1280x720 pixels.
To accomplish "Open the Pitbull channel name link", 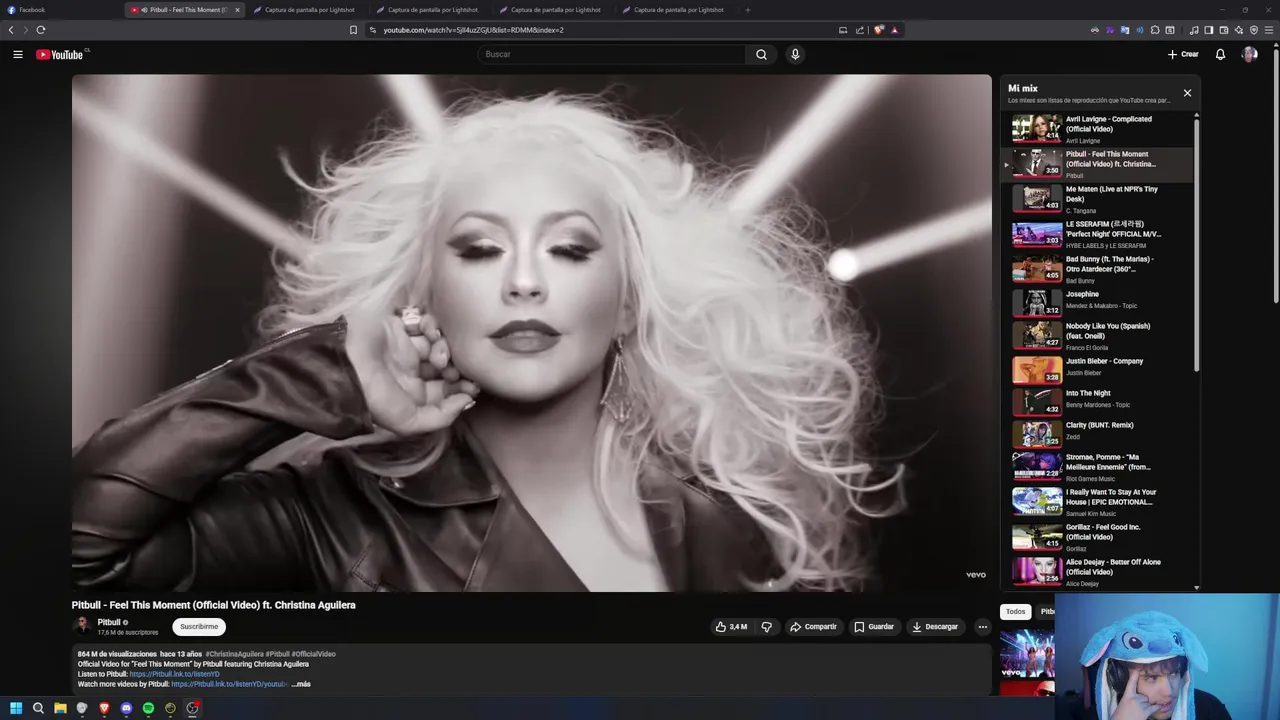I will [x=109, y=622].
